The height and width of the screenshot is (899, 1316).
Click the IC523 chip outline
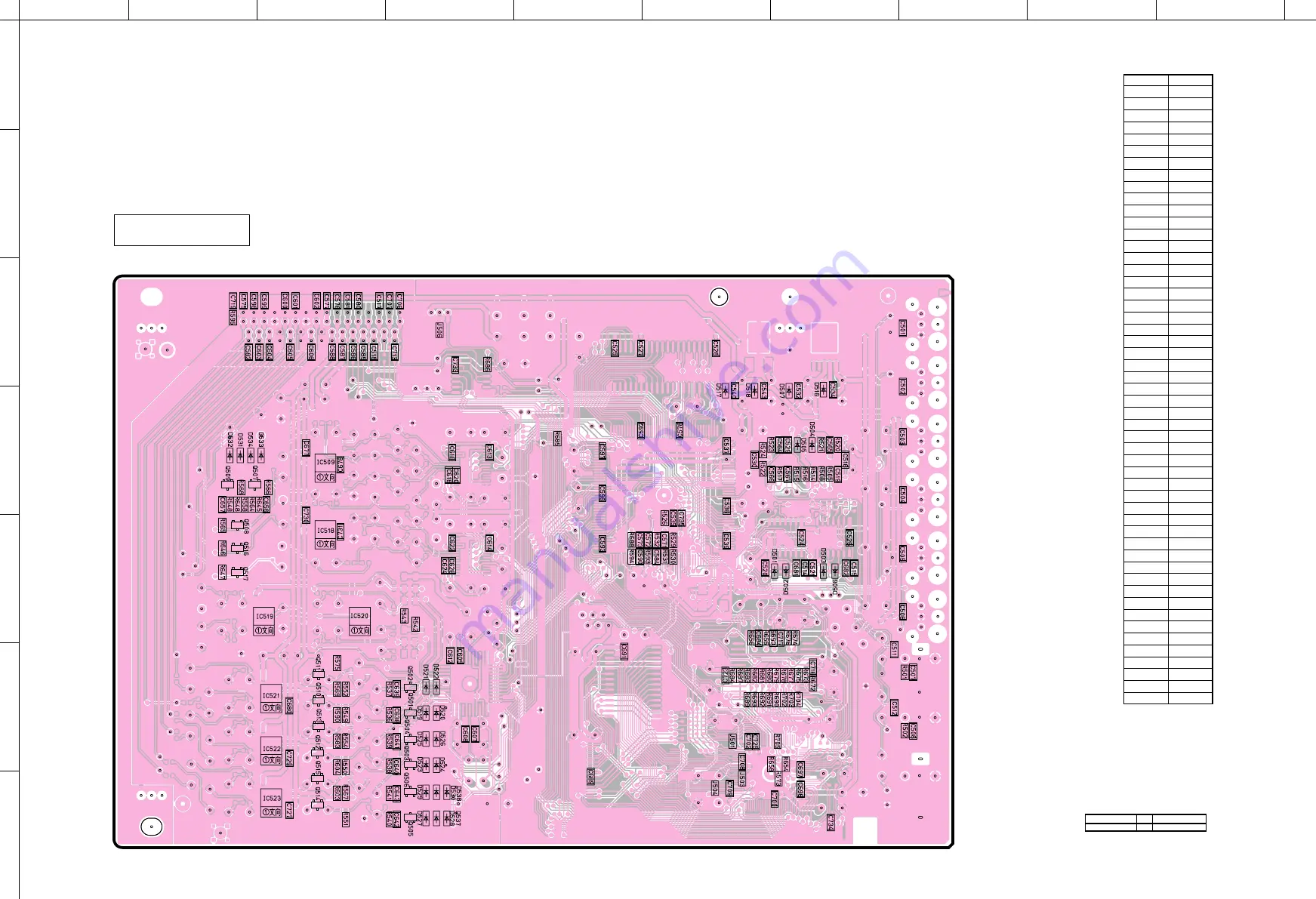click(272, 803)
